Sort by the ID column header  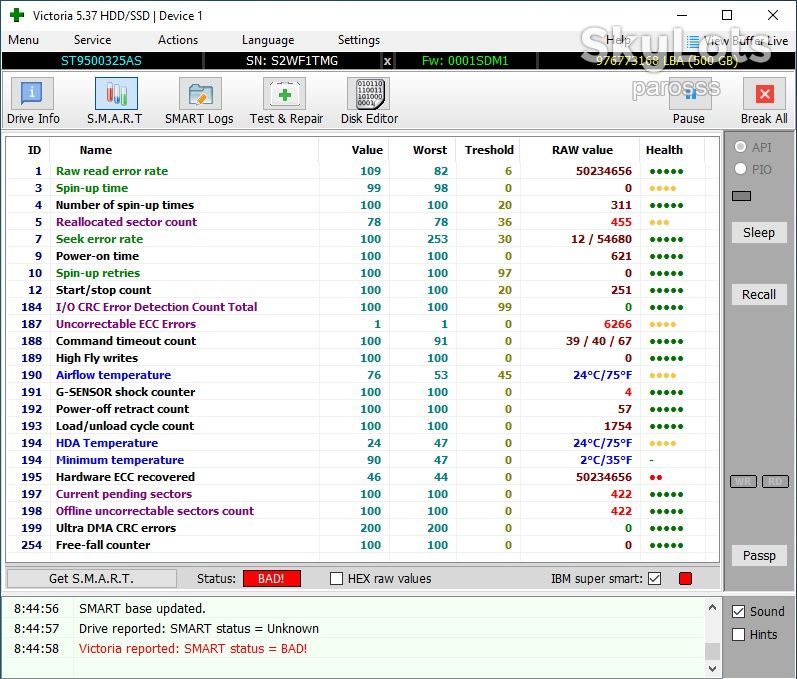tap(34, 150)
